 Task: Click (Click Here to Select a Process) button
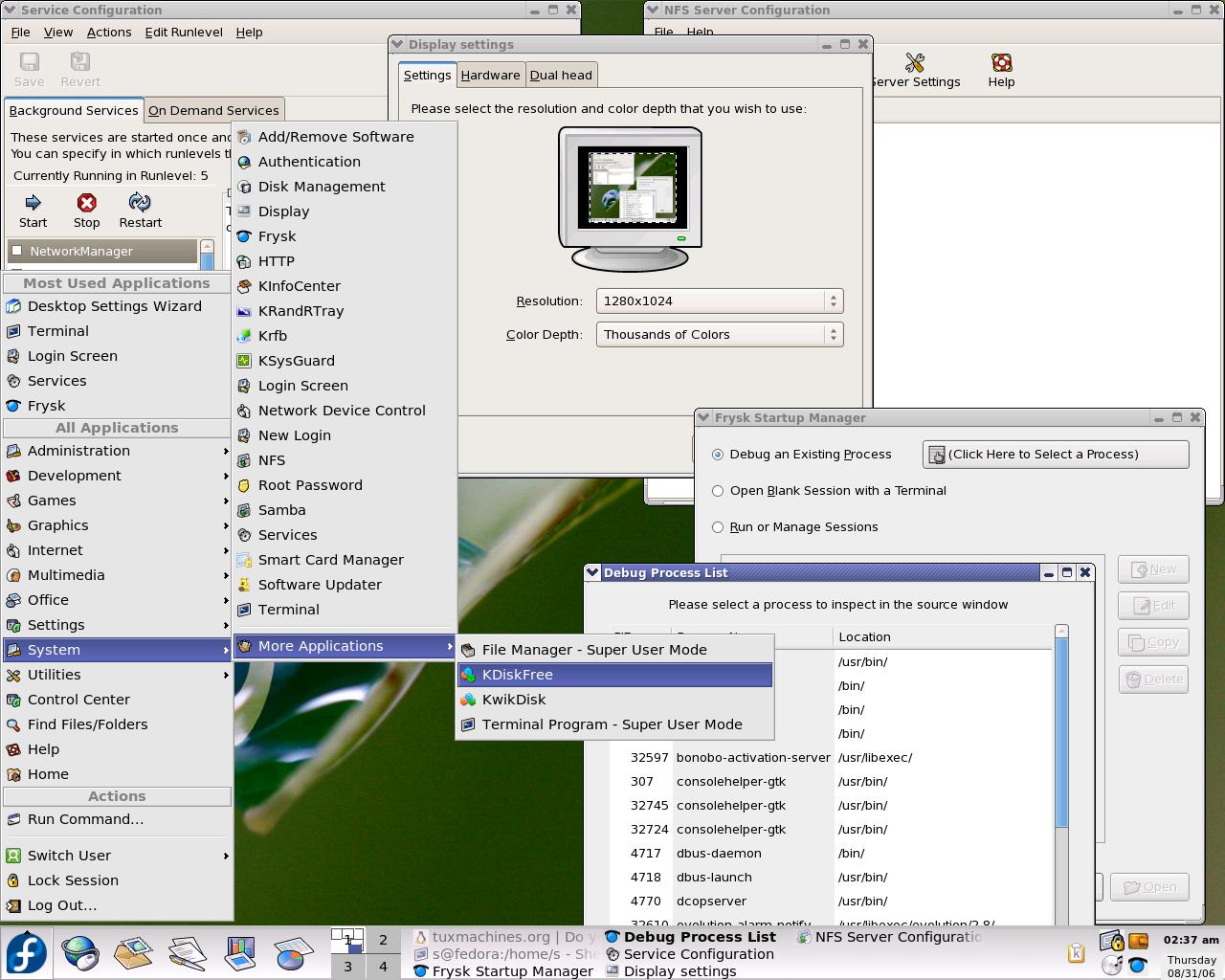click(x=1056, y=455)
